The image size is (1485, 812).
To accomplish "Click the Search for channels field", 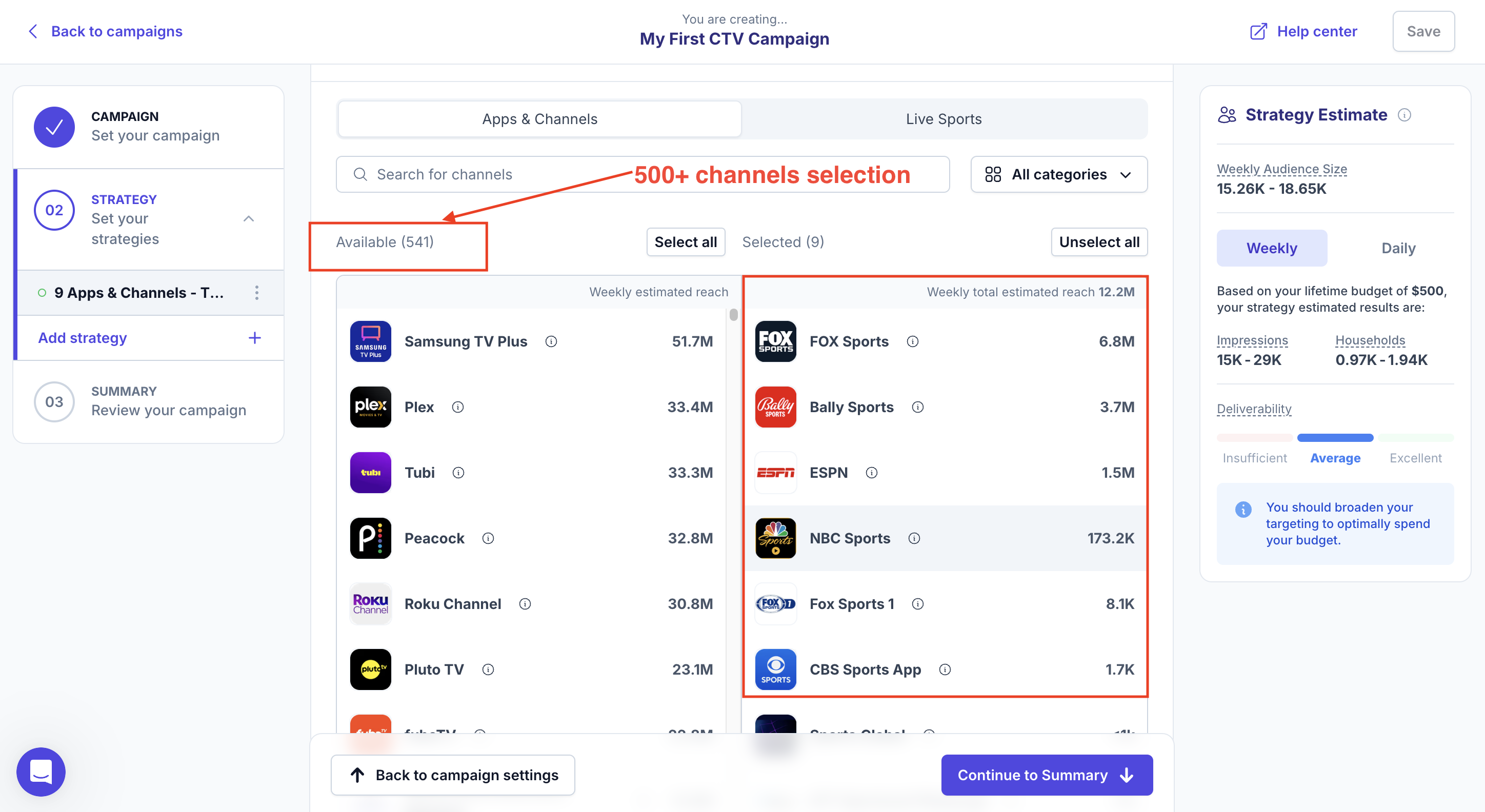I will pos(642,175).
